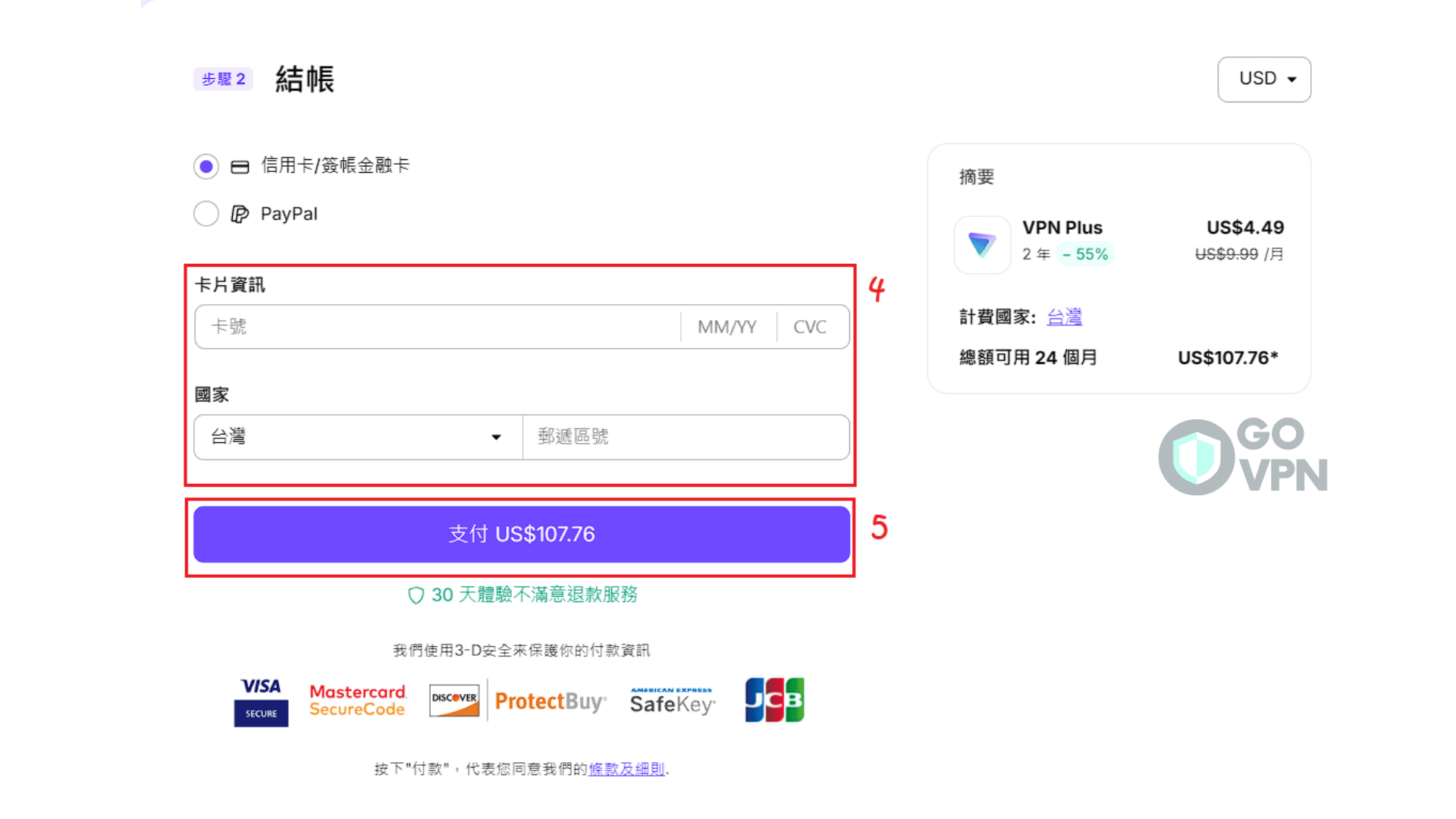Click the Discover card icon
This screenshot has height=819, width=1456.
(453, 699)
